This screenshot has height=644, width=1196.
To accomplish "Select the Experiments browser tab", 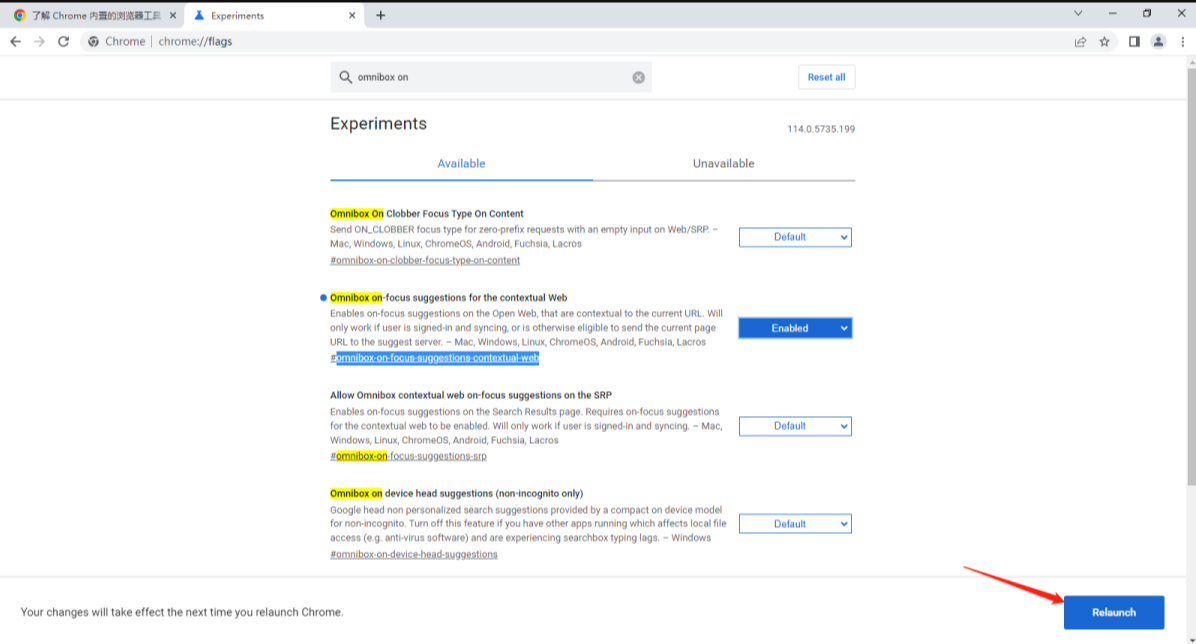I will tap(275, 15).
